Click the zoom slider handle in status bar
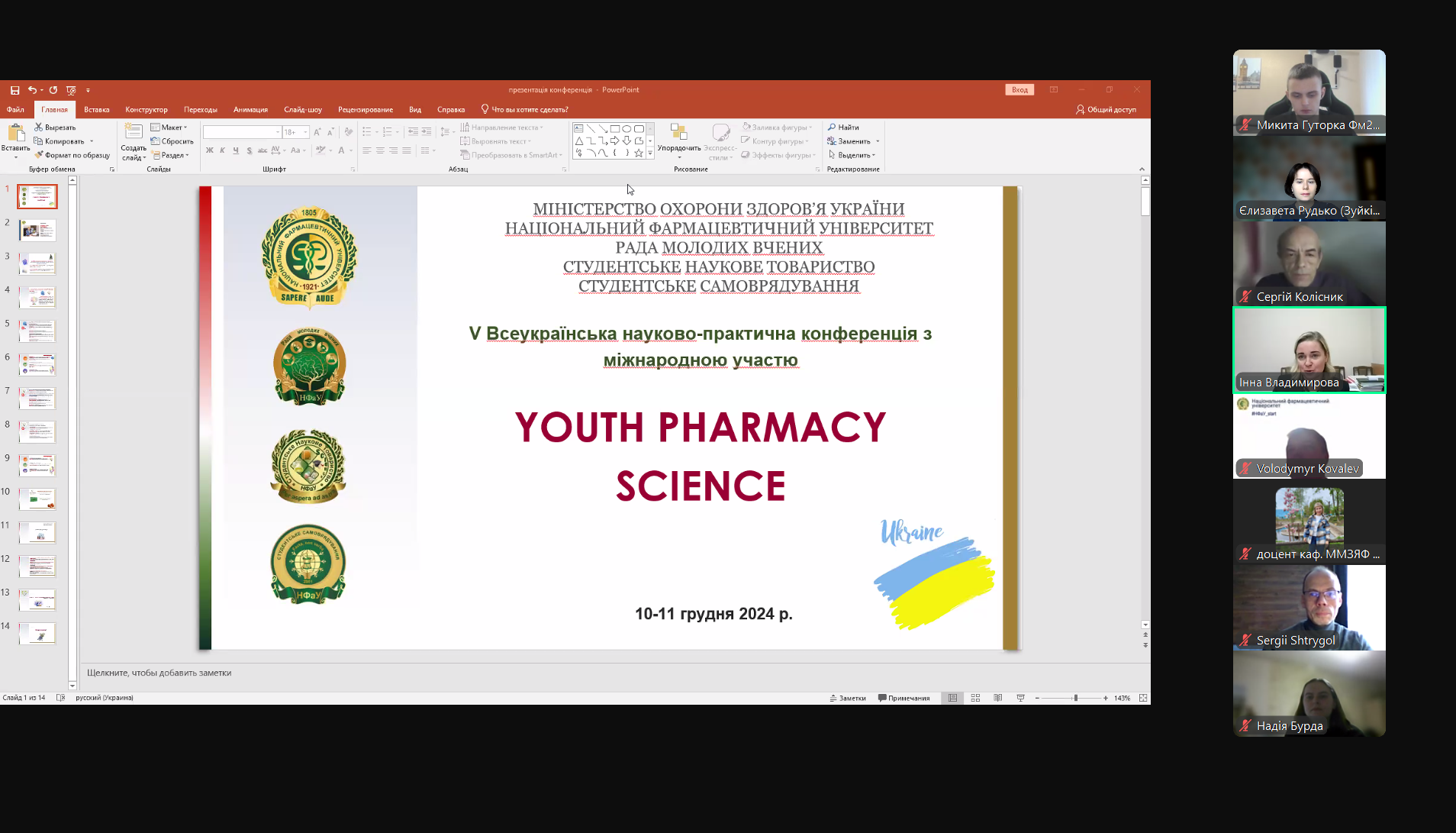The height and width of the screenshot is (833, 1456). [1076, 698]
